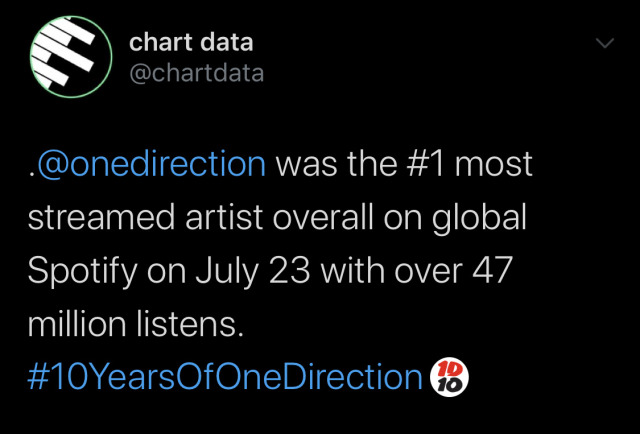
Task: Tap the "on global" text in tweet
Action: pyautogui.click(x=455, y=218)
